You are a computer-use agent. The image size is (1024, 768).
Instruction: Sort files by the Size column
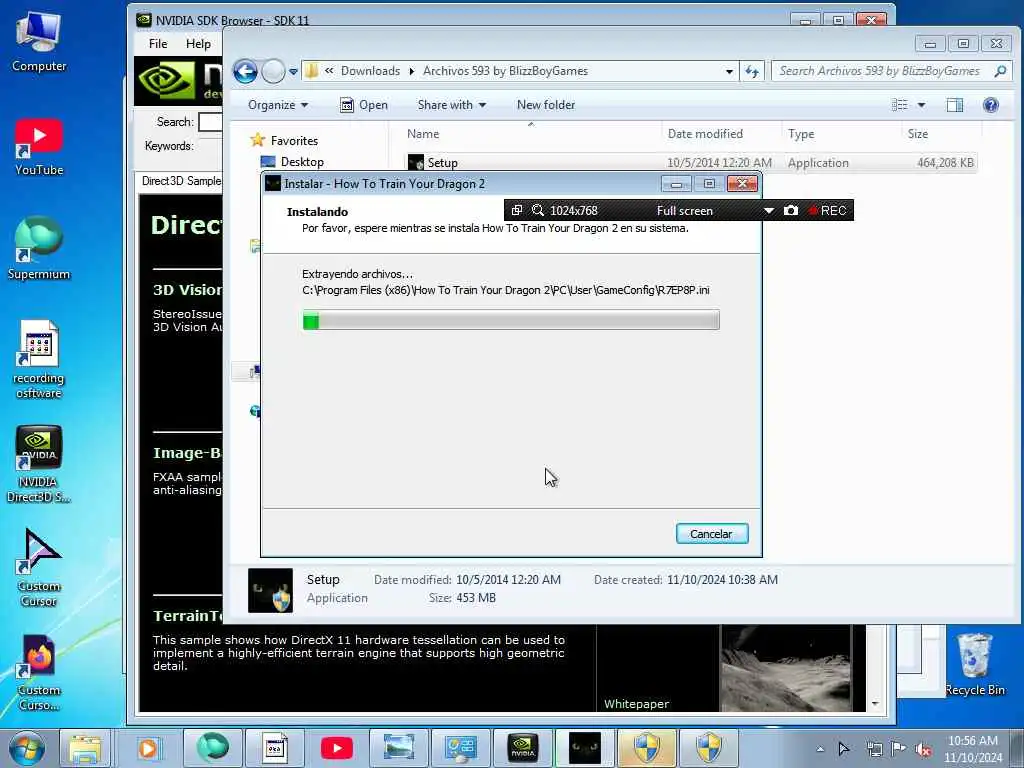click(x=918, y=134)
